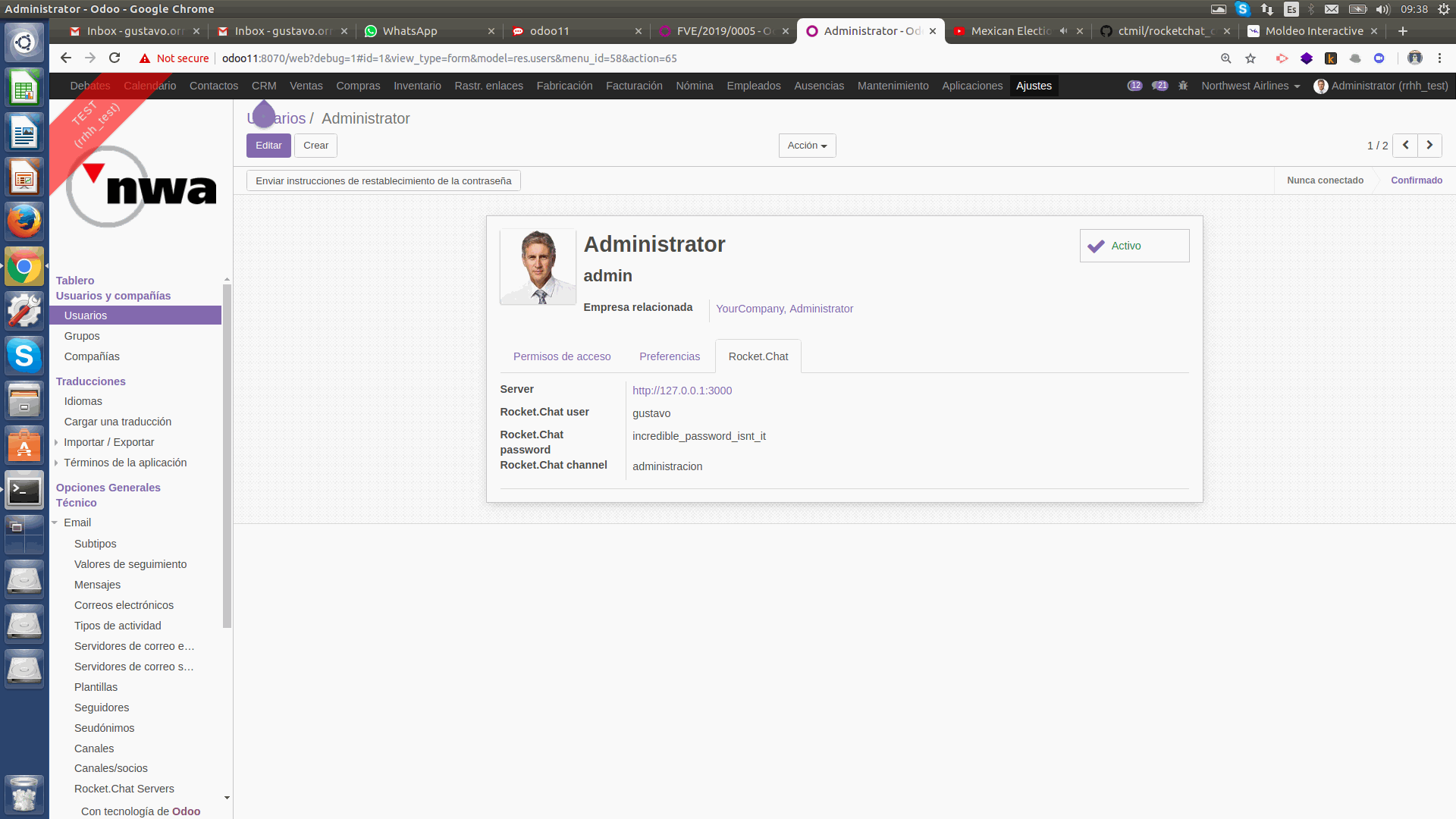Click the Skype tray indicator
Image resolution: width=1456 pixels, height=819 pixels.
(x=1242, y=9)
